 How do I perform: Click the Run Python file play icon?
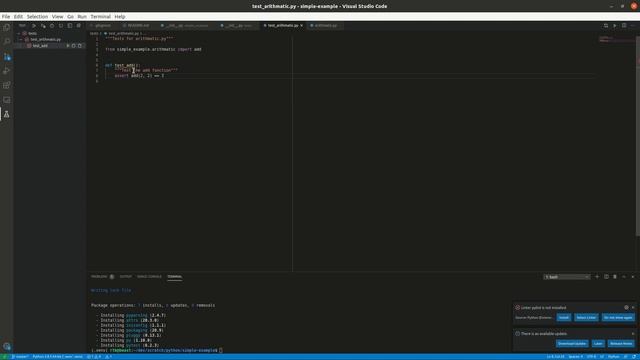[615, 25]
